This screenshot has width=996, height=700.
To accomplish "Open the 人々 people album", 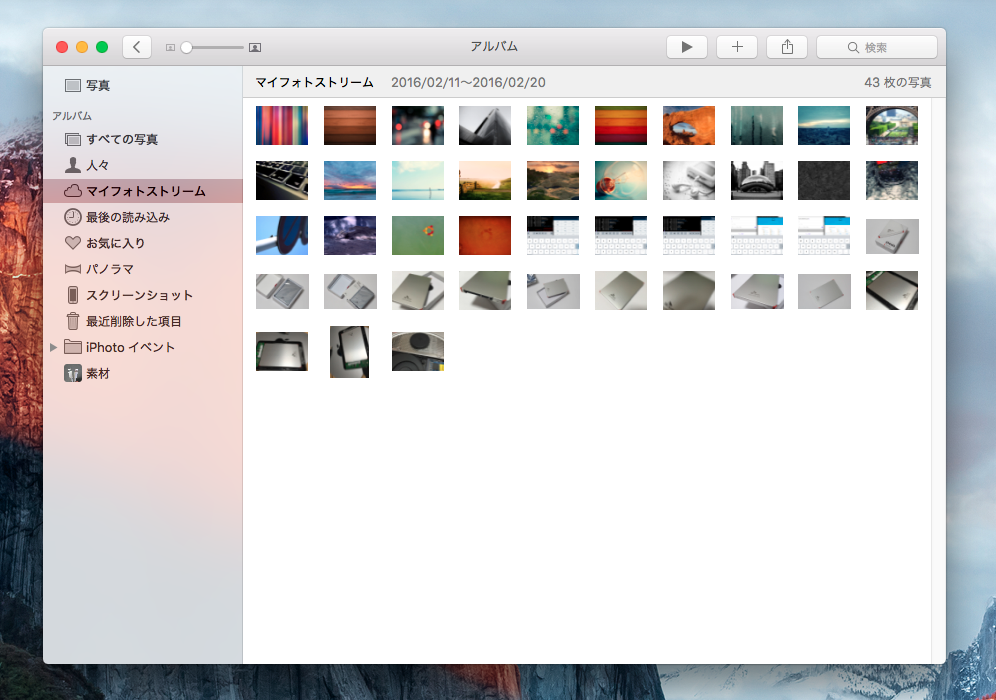I will point(98,165).
